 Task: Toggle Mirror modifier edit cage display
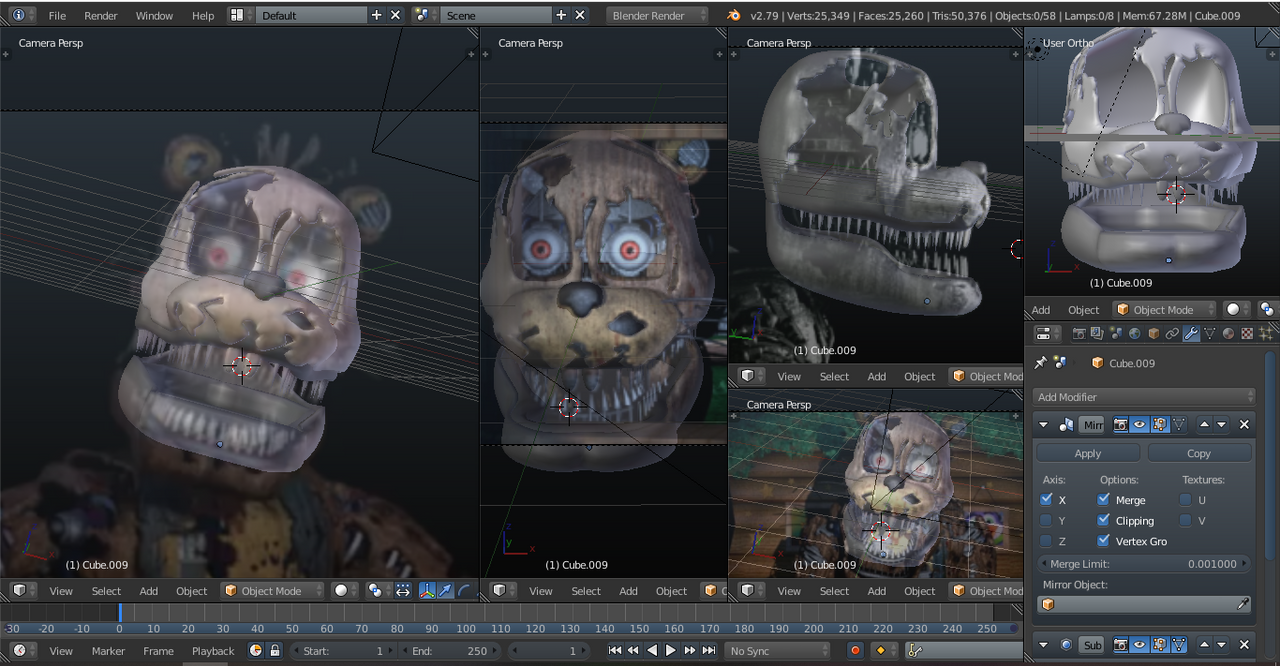tap(1179, 425)
